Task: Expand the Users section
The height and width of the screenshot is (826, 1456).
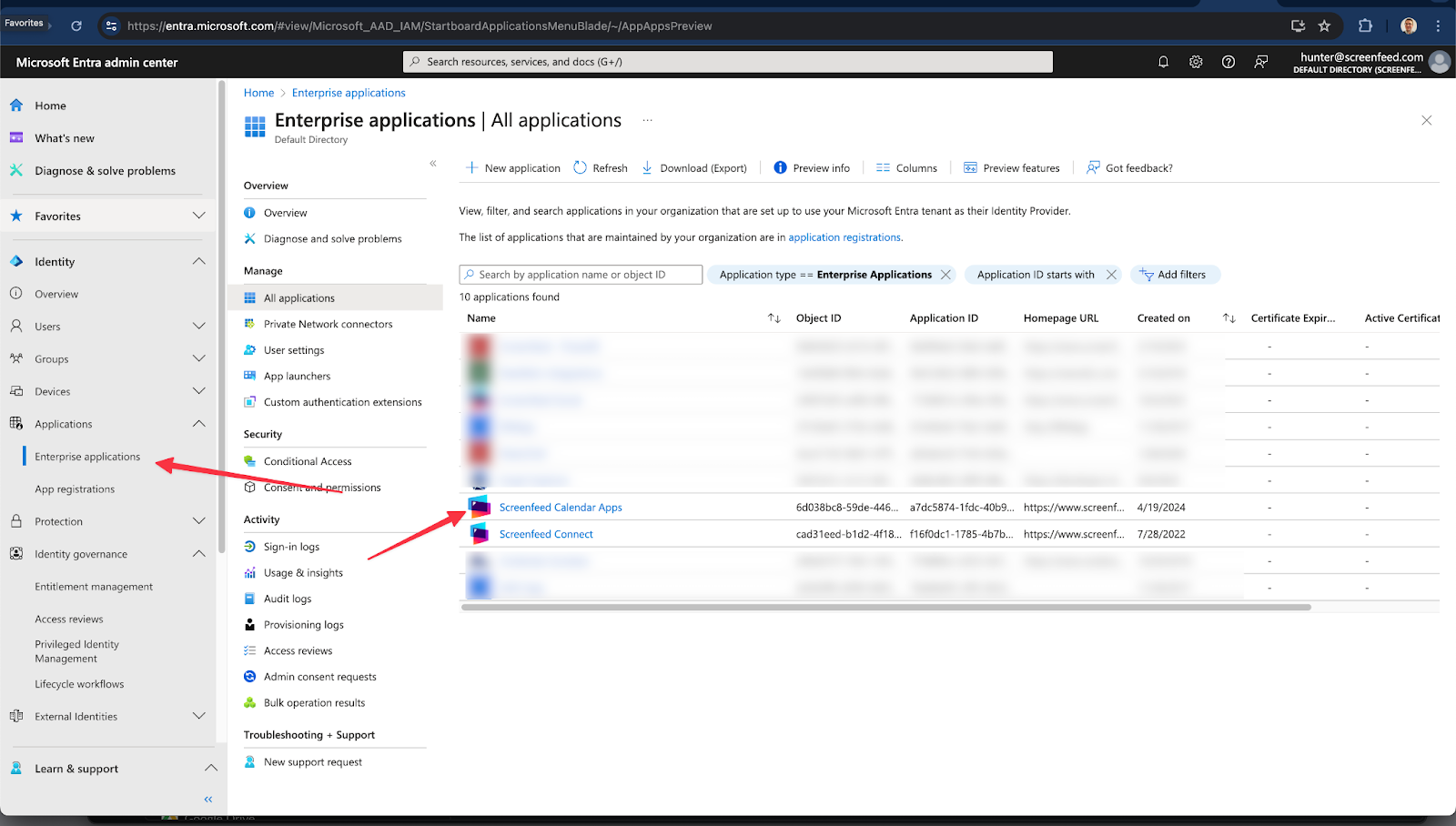Action: coord(198,327)
